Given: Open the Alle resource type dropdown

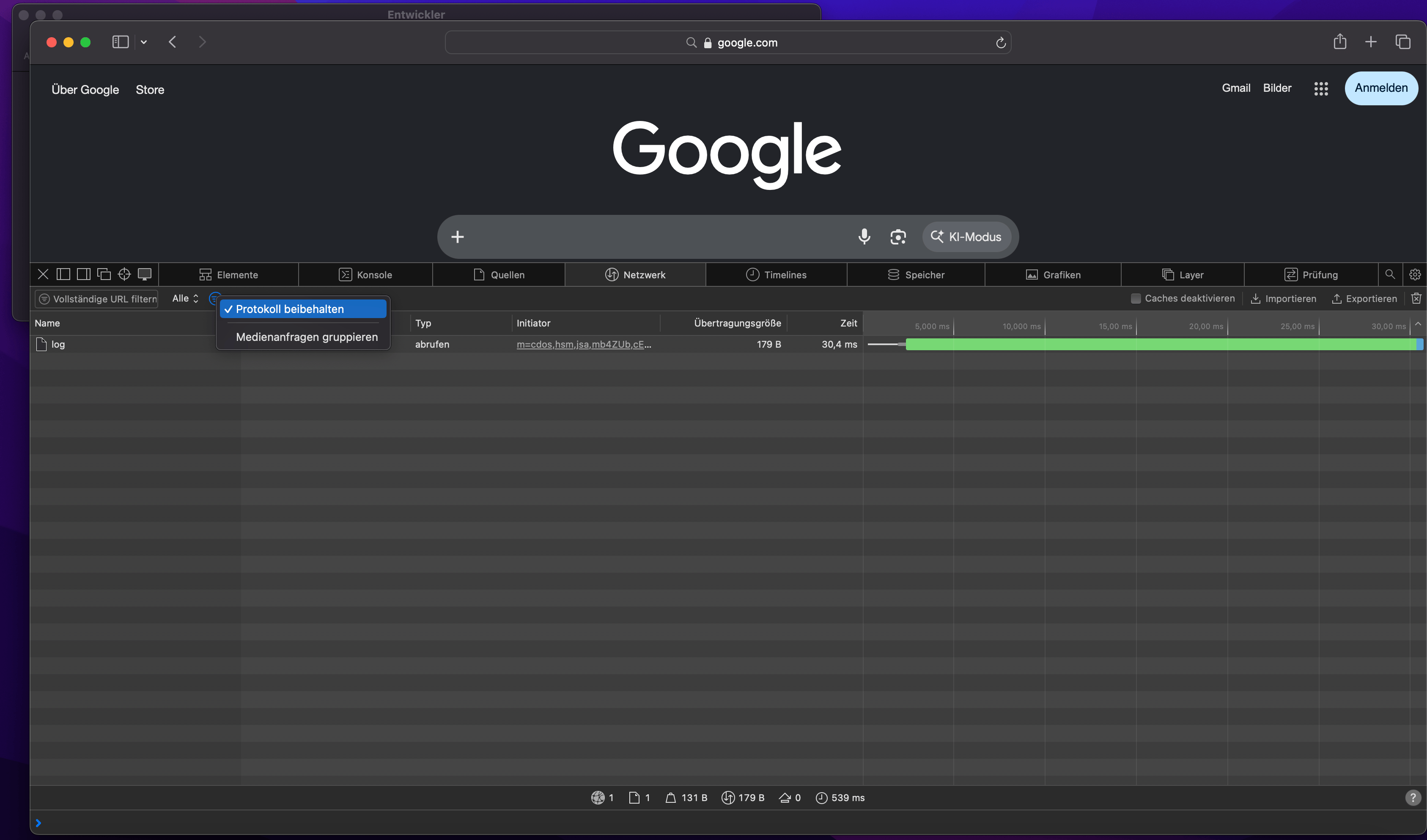Looking at the screenshot, I should click(185, 299).
